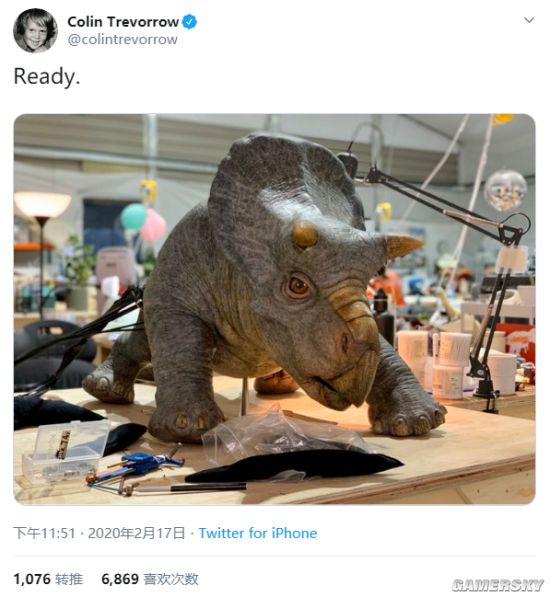Click the triceratops nose horn in the photo
550x597 pixels.
tap(403, 244)
